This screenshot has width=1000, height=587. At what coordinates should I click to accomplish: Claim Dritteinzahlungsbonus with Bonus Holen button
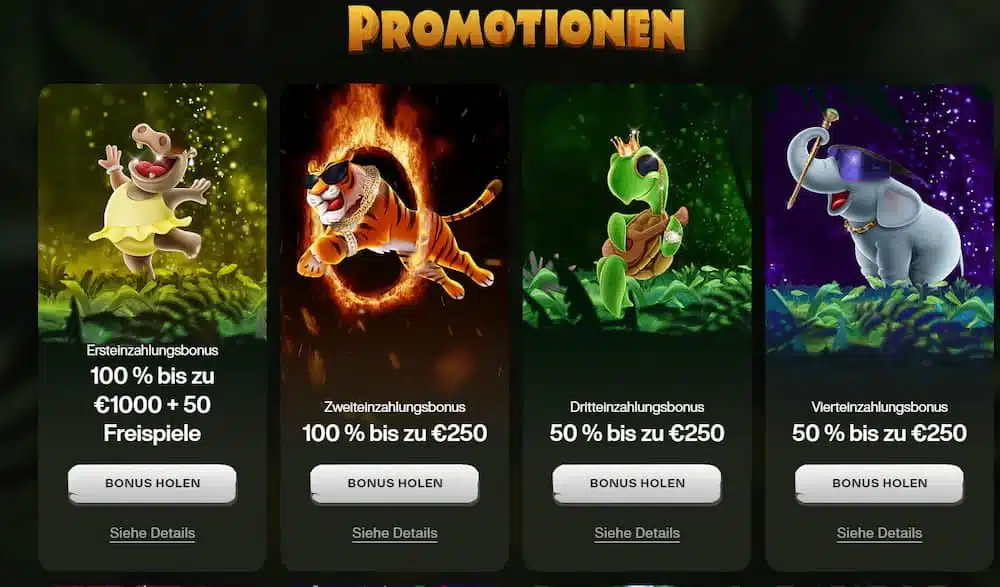[x=637, y=483]
